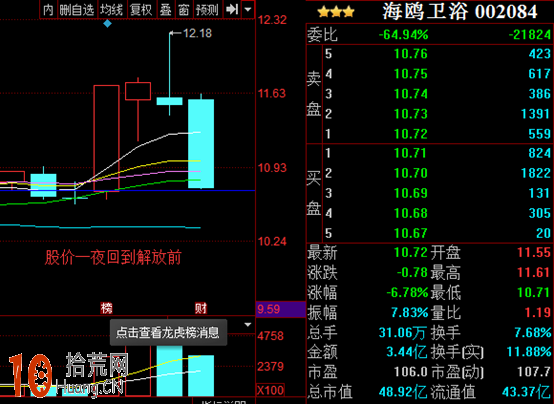Screen dimensions: 554x404
Task: Click buy level 4 price 10.68
Action: pos(411,213)
